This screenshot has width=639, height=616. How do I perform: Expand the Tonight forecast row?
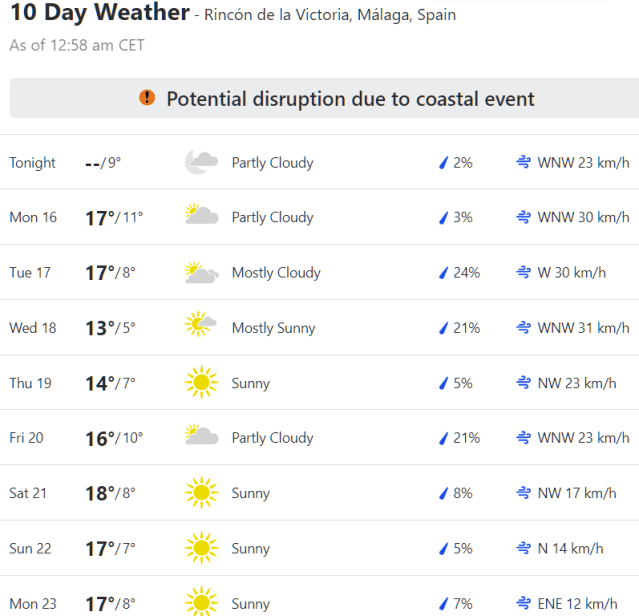pyautogui.click(x=33, y=162)
